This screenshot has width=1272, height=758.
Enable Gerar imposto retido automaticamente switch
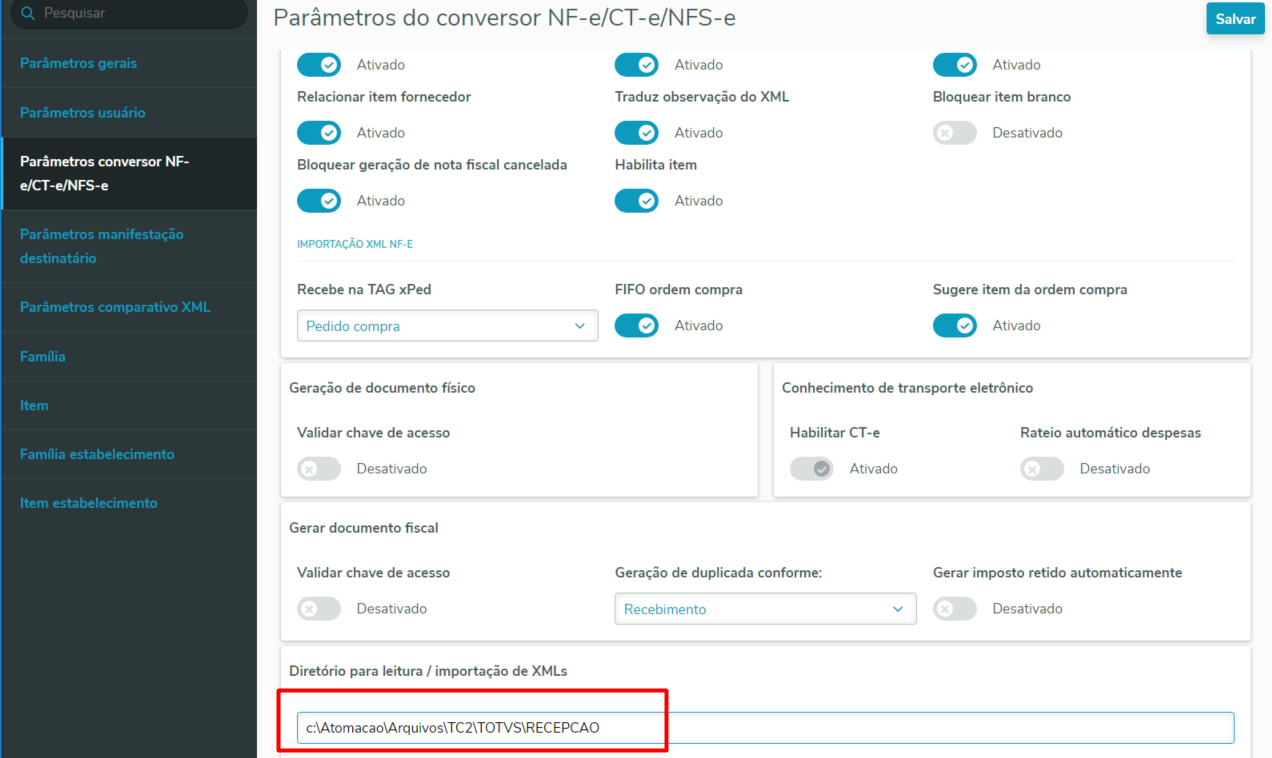(955, 608)
